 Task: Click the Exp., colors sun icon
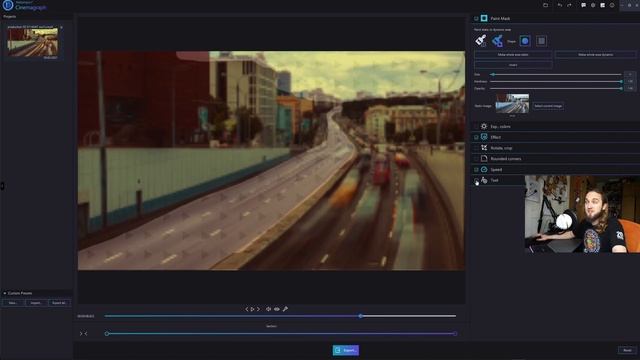click(484, 127)
